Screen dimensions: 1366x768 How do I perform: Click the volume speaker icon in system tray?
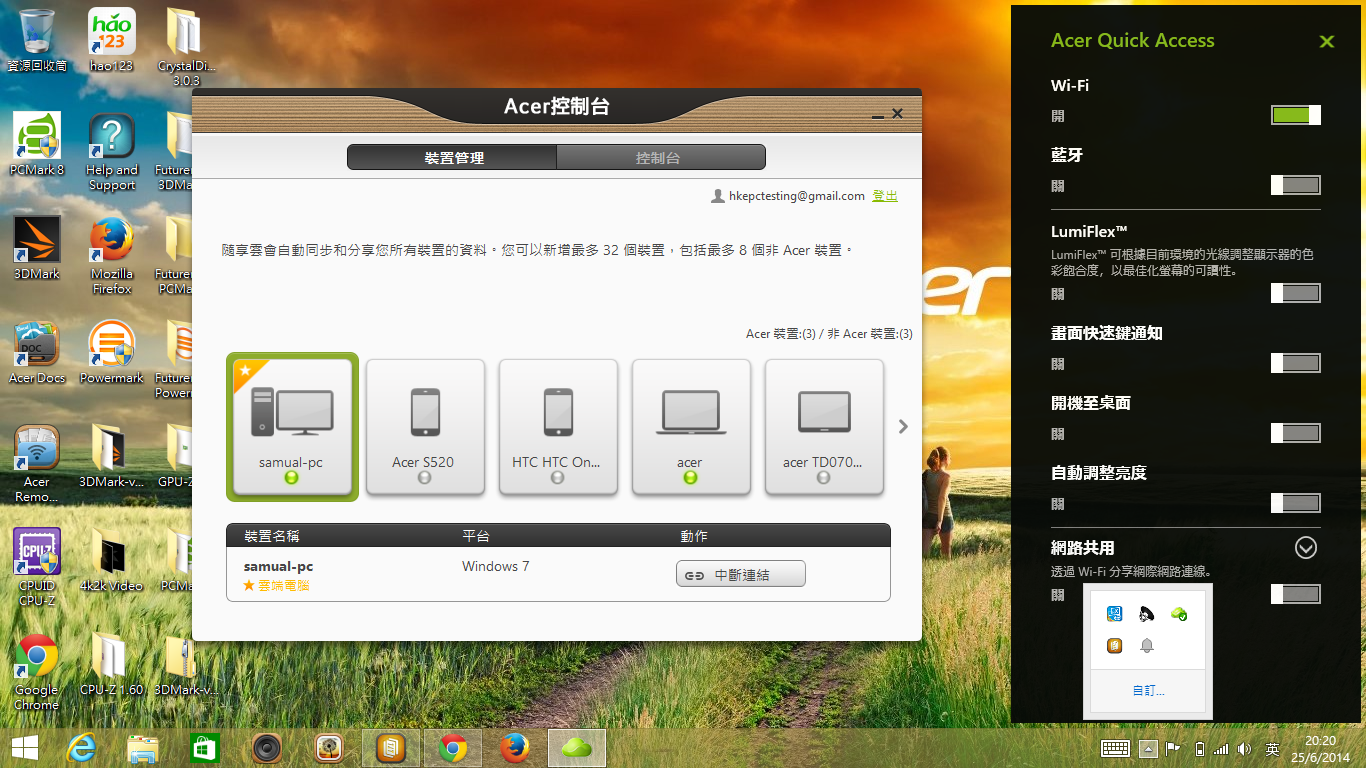point(1243,747)
